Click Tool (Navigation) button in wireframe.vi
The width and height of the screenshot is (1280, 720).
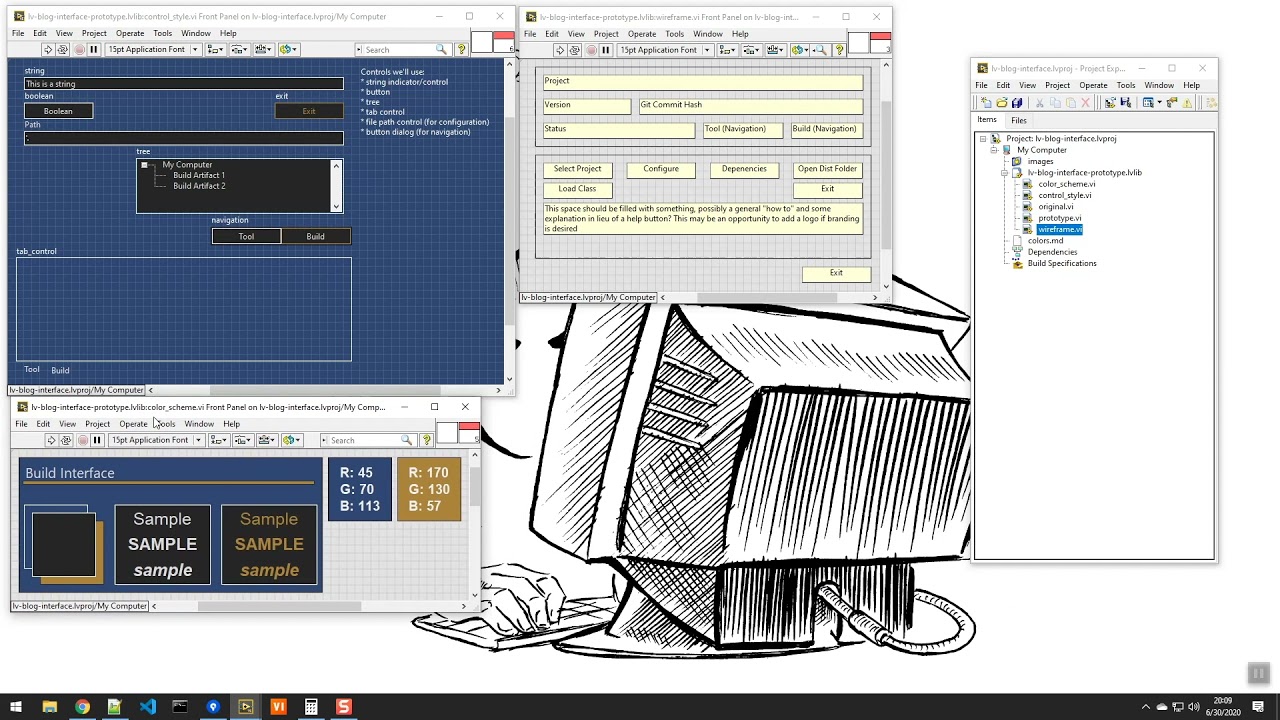click(x=743, y=130)
